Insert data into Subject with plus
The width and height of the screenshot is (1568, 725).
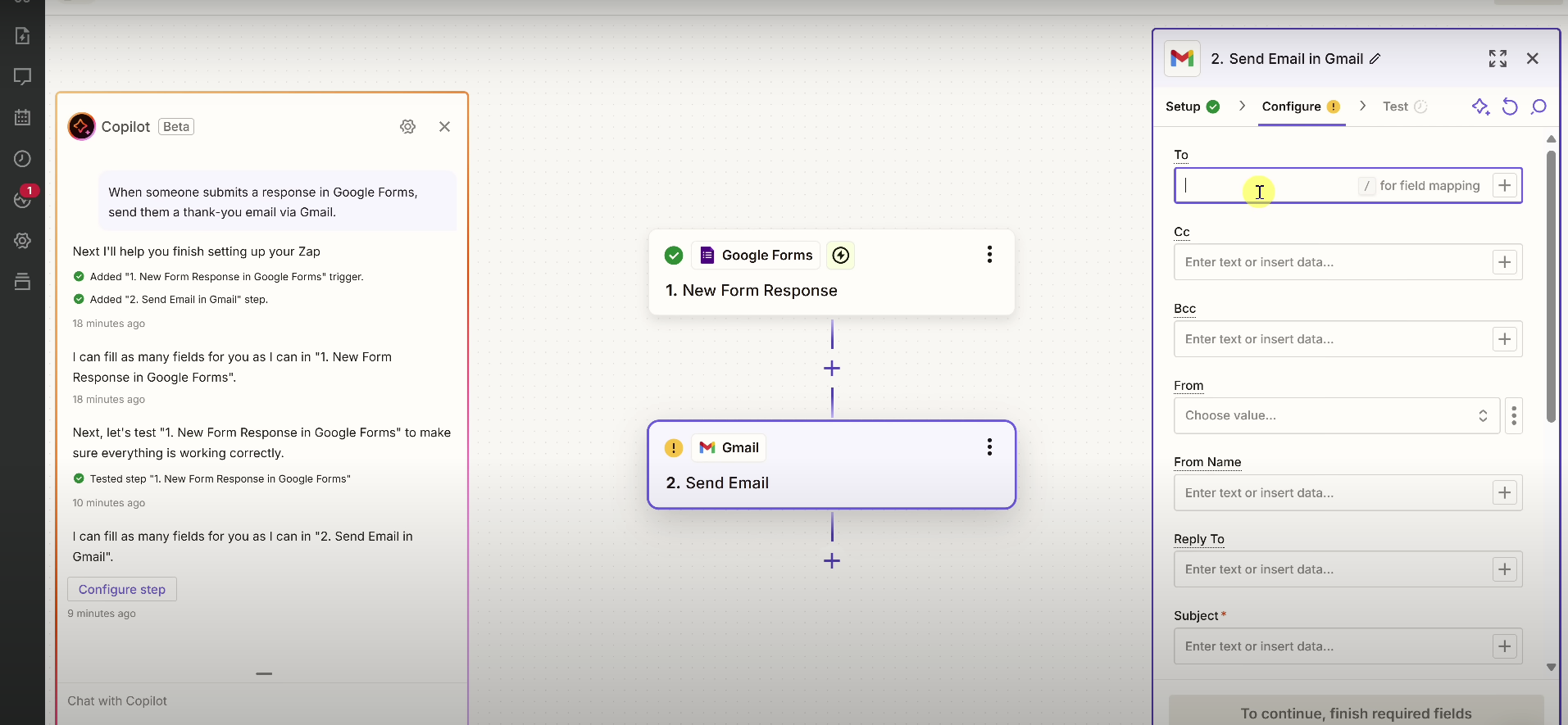[1504, 646]
